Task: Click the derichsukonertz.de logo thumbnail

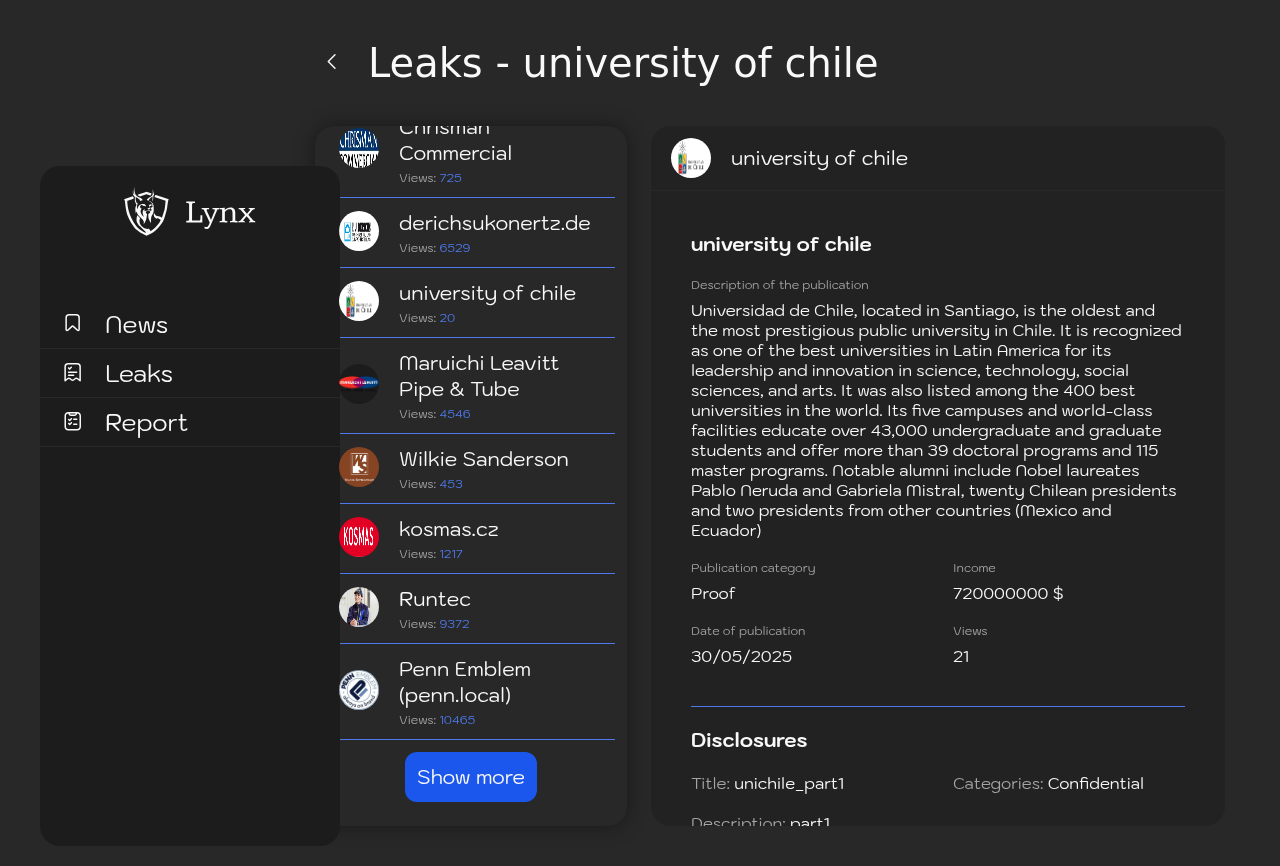Action: click(x=359, y=231)
